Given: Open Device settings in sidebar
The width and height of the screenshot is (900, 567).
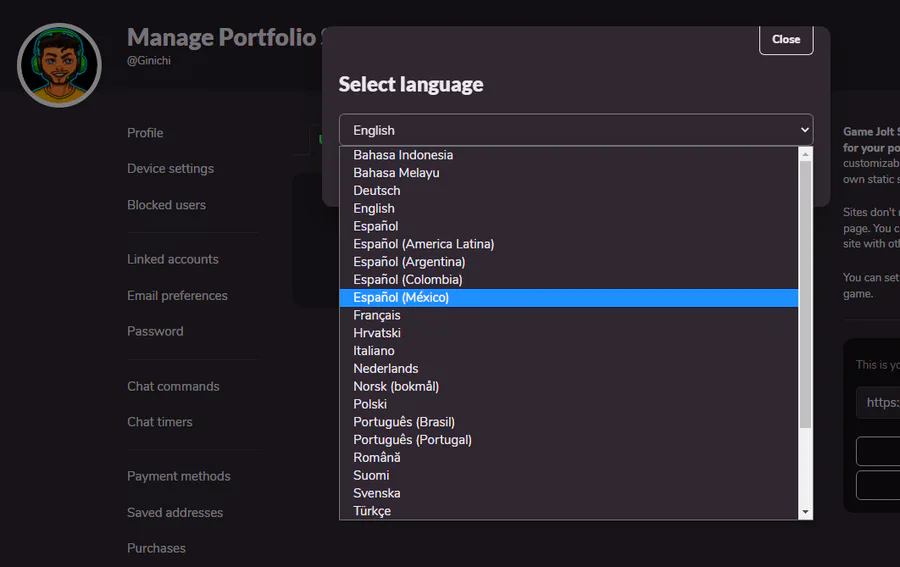Looking at the screenshot, I should (170, 169).
